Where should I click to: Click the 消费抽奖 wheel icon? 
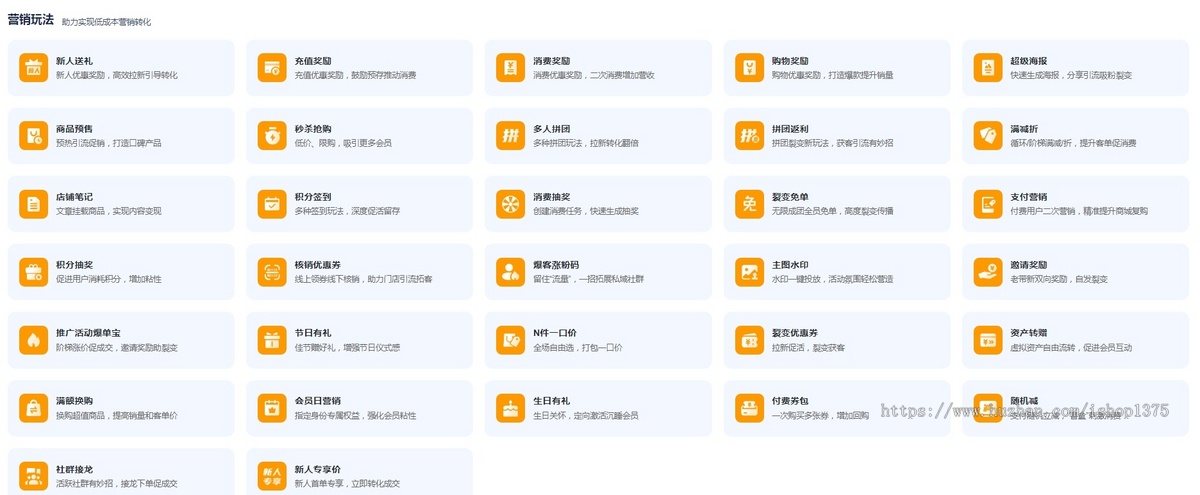[511, 204]
